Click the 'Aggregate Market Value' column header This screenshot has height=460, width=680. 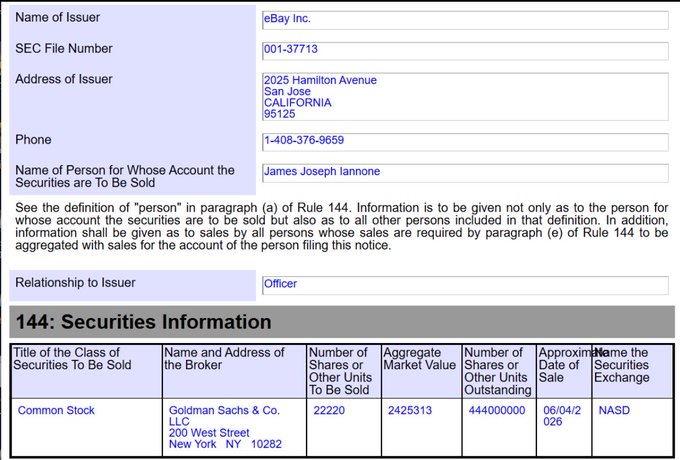(x=422, y=371)
